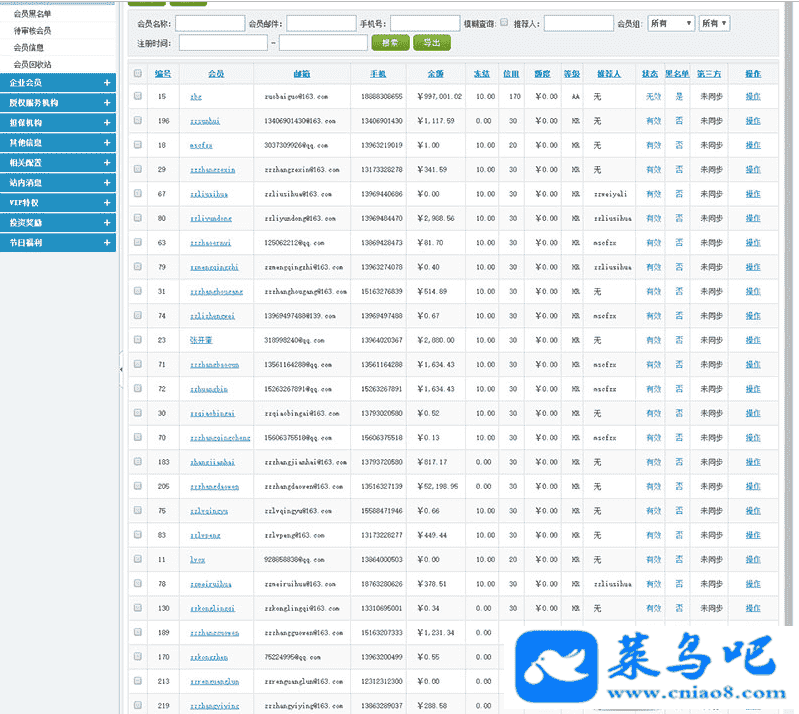
Task: Click plus icon beside 投资奖励
Action: 107,223
